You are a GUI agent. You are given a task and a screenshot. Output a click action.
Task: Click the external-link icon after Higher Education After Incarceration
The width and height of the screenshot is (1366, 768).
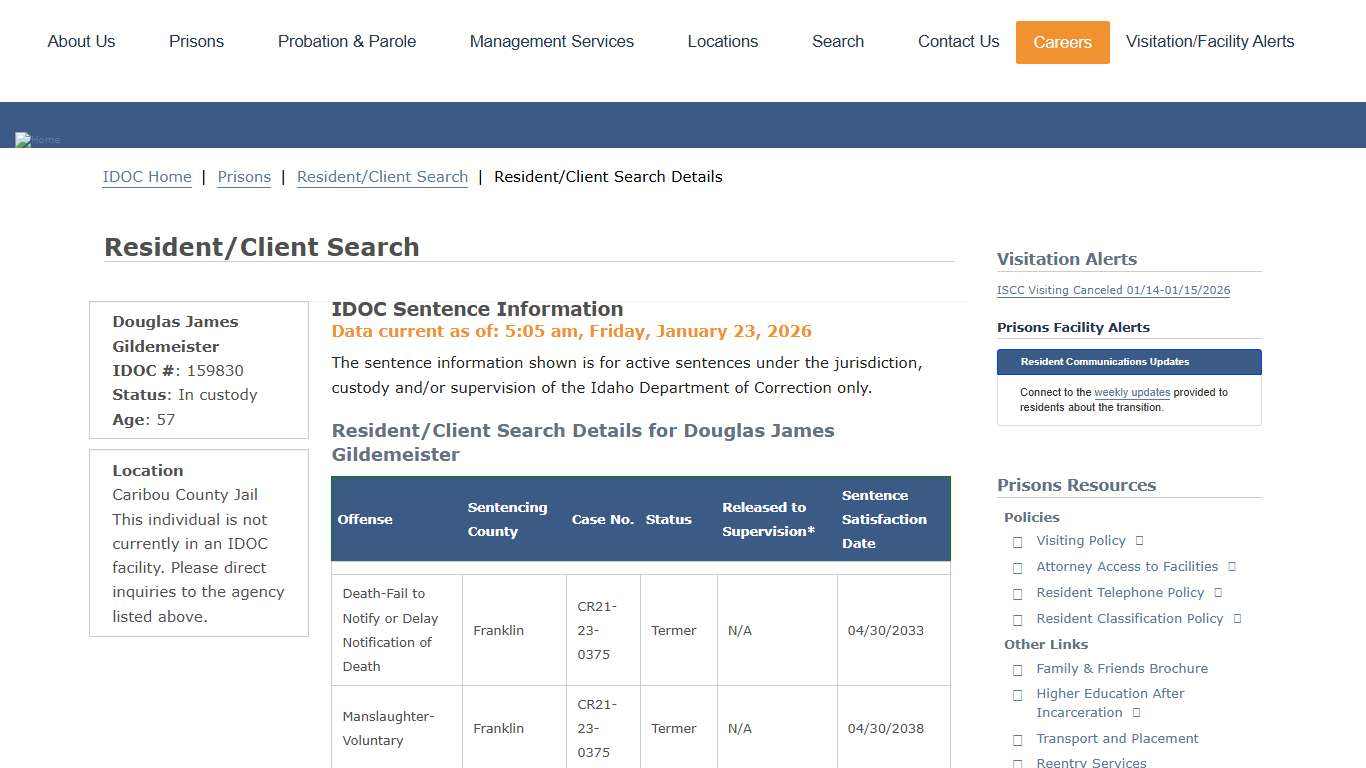(1135, 712)
